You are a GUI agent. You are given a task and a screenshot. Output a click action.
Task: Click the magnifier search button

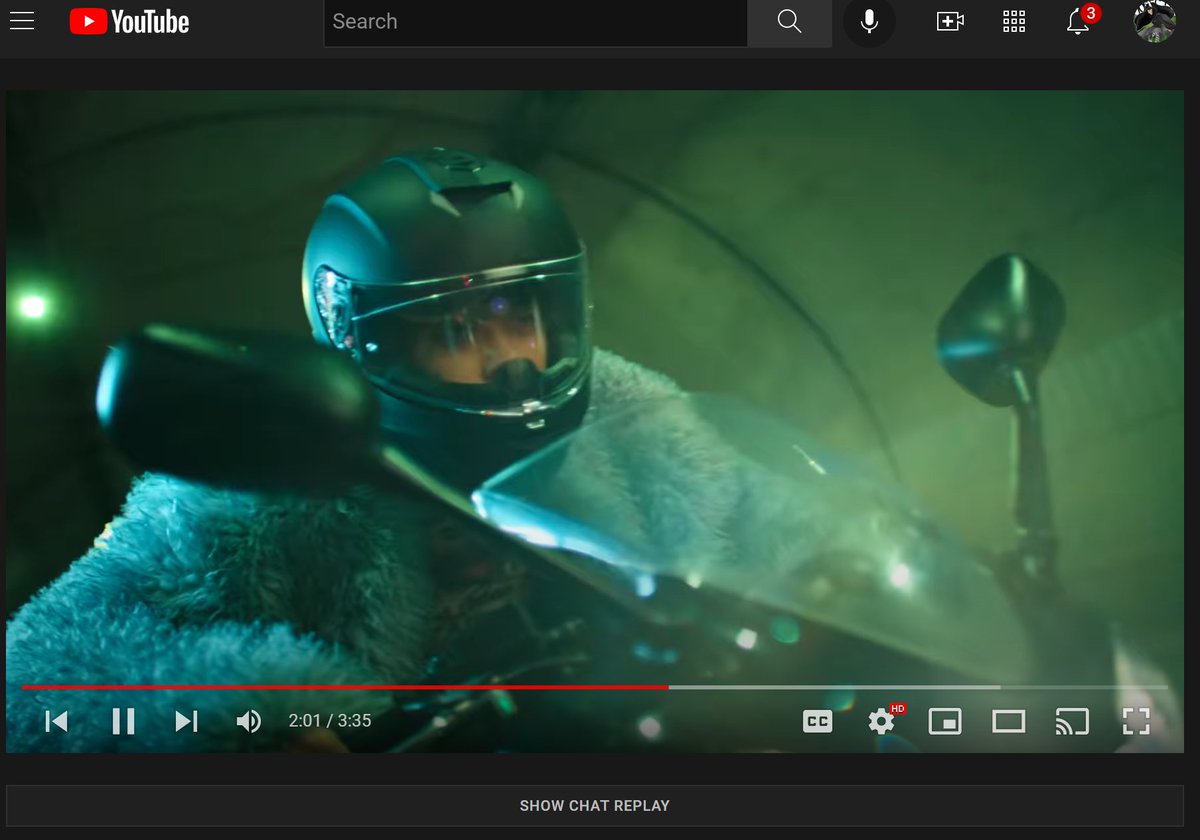[790, 22]
